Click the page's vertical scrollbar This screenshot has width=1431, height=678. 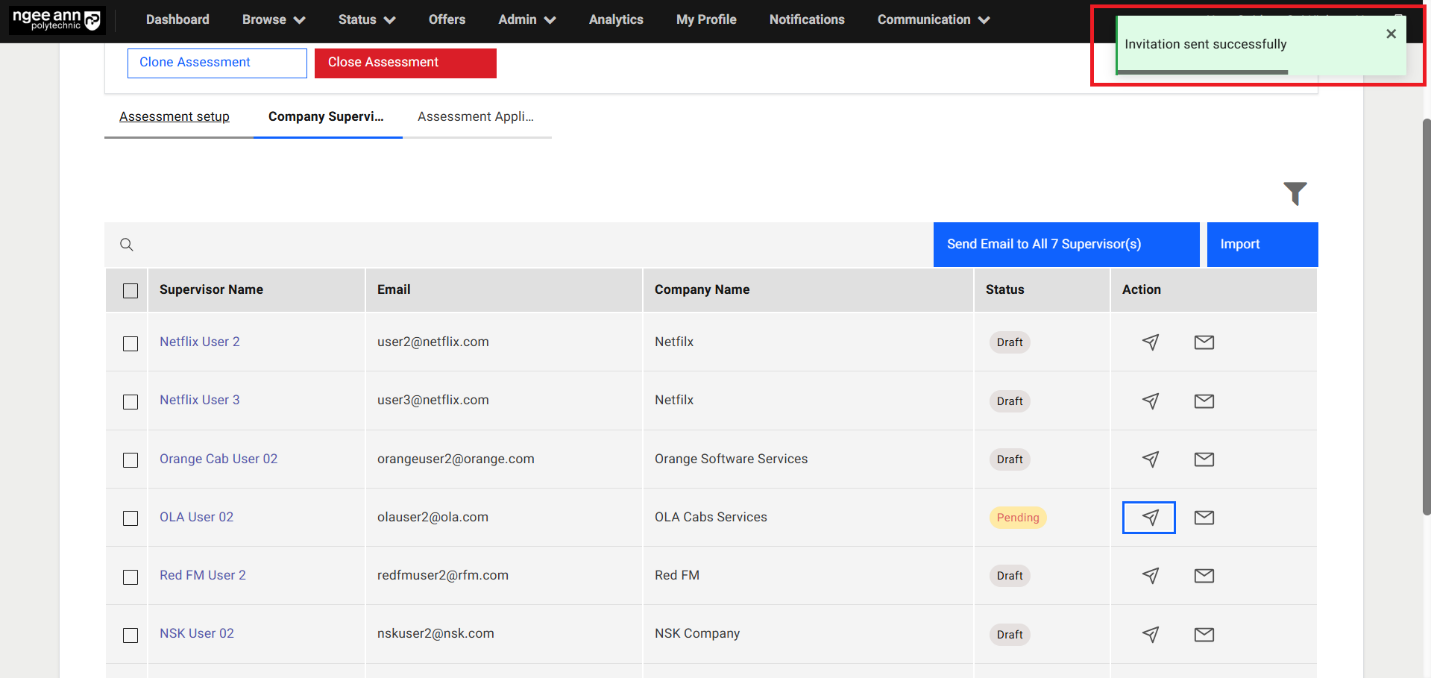pyautogui.click(x=1424, y=300)
